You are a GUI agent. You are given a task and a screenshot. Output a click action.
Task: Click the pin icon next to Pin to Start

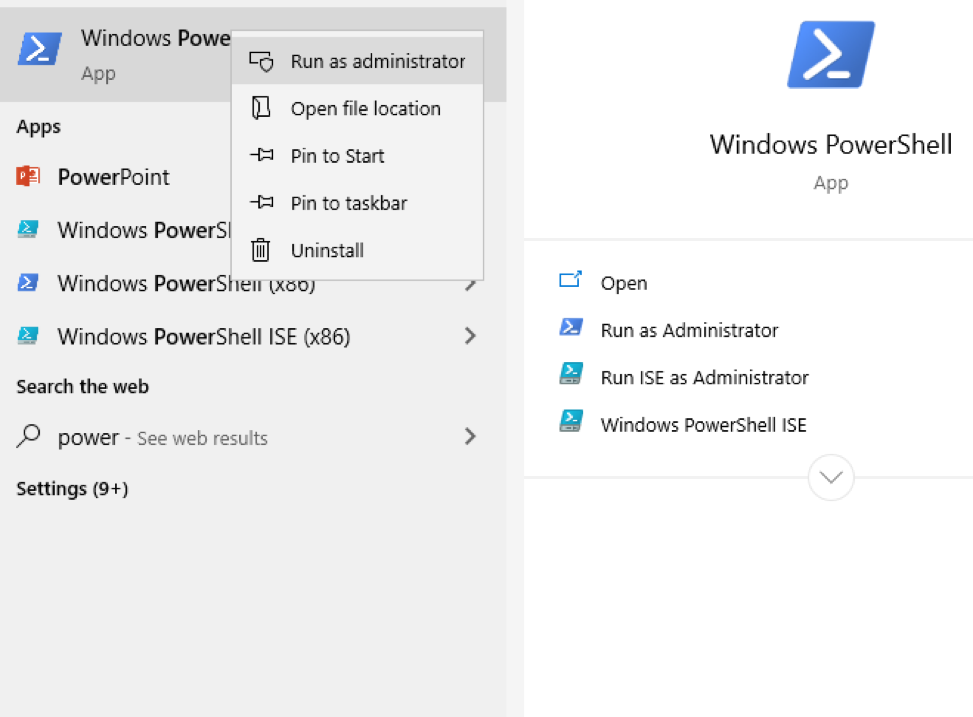pos(261,155)
